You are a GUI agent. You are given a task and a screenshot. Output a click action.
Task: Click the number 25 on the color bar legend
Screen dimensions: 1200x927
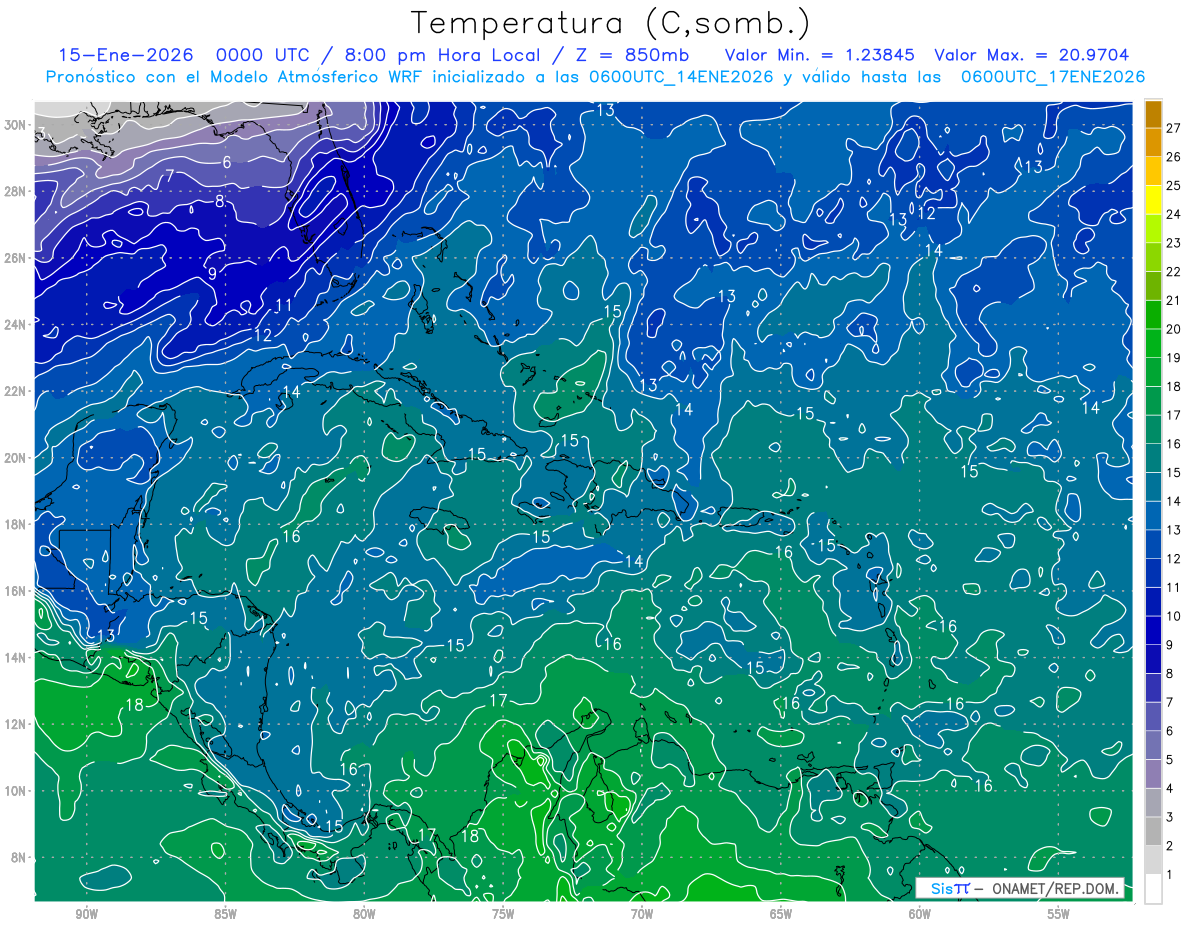(x=1173, y=185)
